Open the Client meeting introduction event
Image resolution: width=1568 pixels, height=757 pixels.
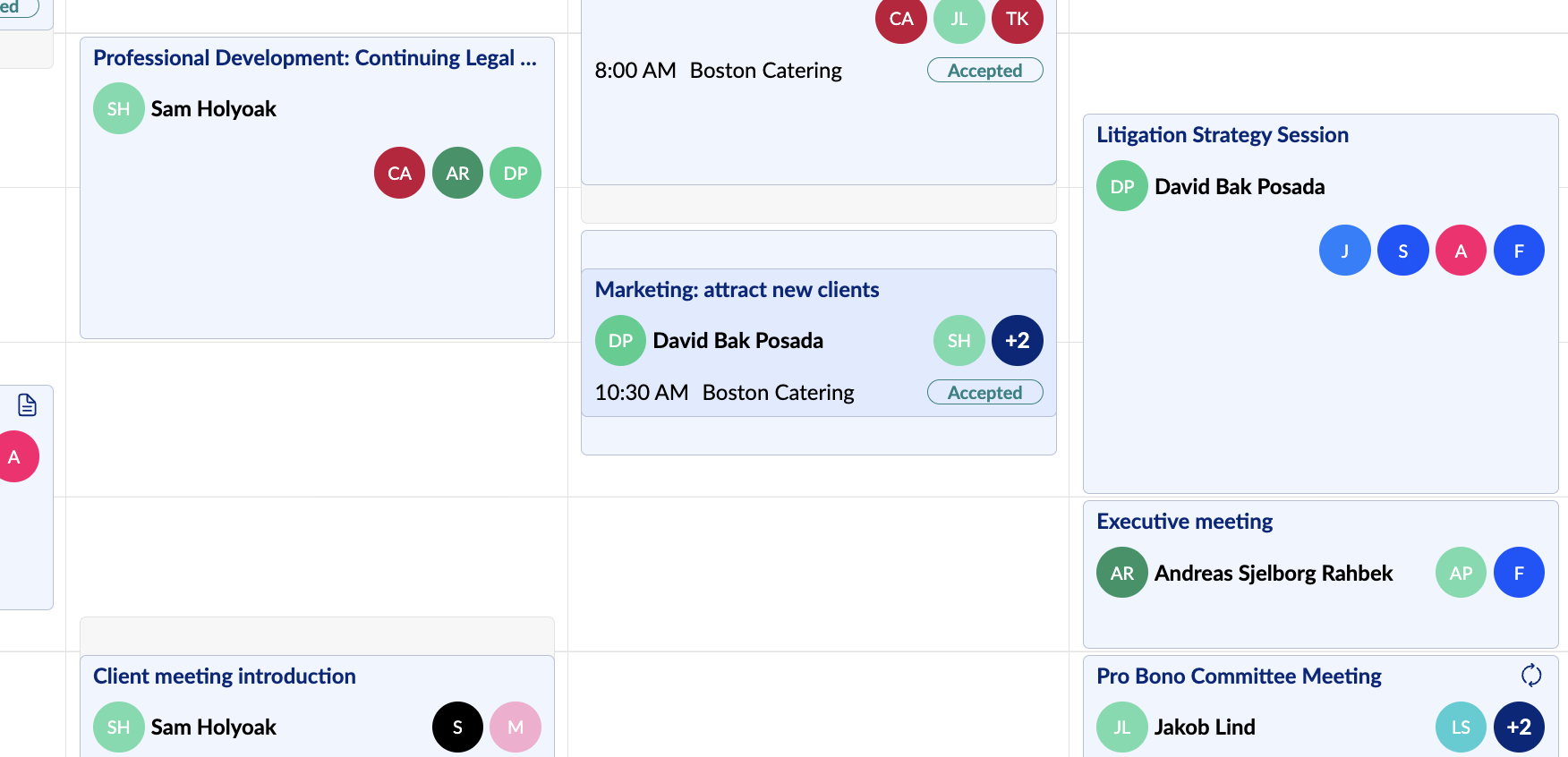225,676
